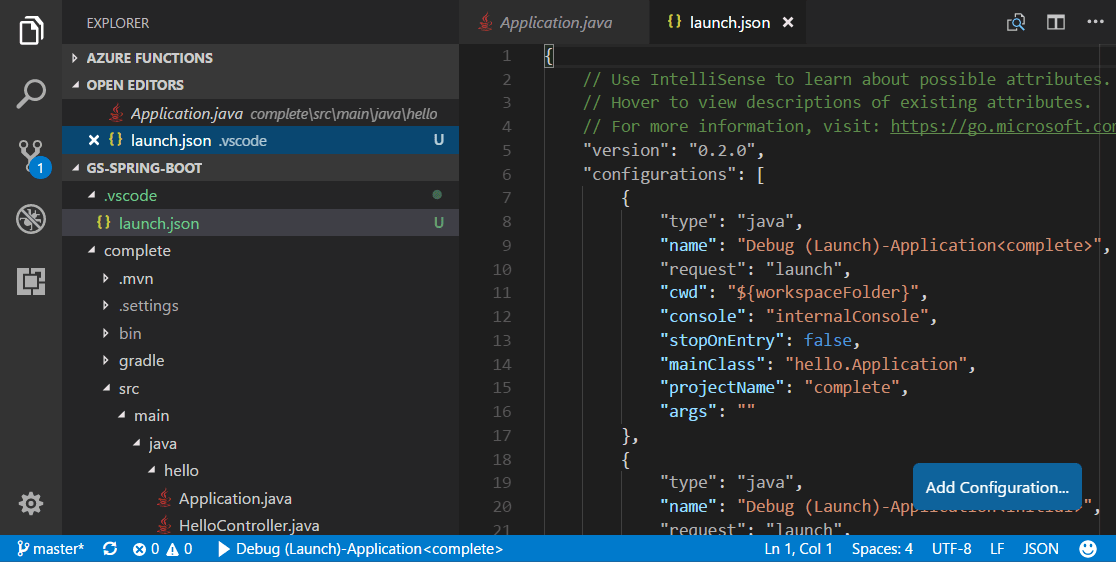Open the editor More Actions ellipsis
This screenshot has height=562, width=1116.
click(1094, 22)
